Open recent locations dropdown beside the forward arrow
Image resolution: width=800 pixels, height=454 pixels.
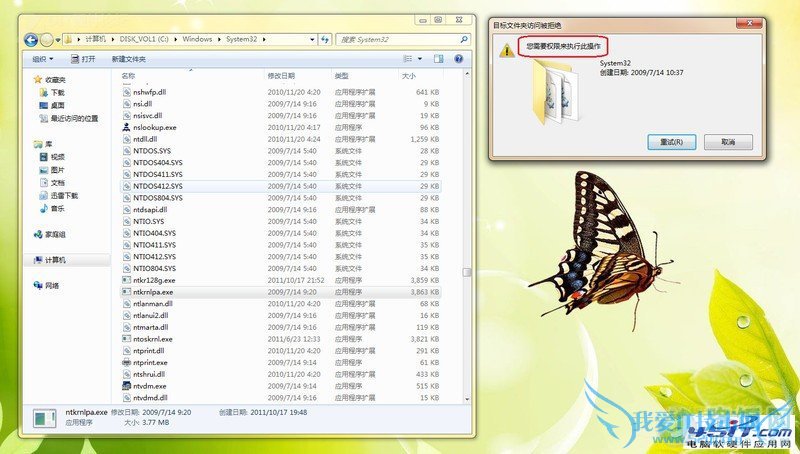(x=58, y=40)
